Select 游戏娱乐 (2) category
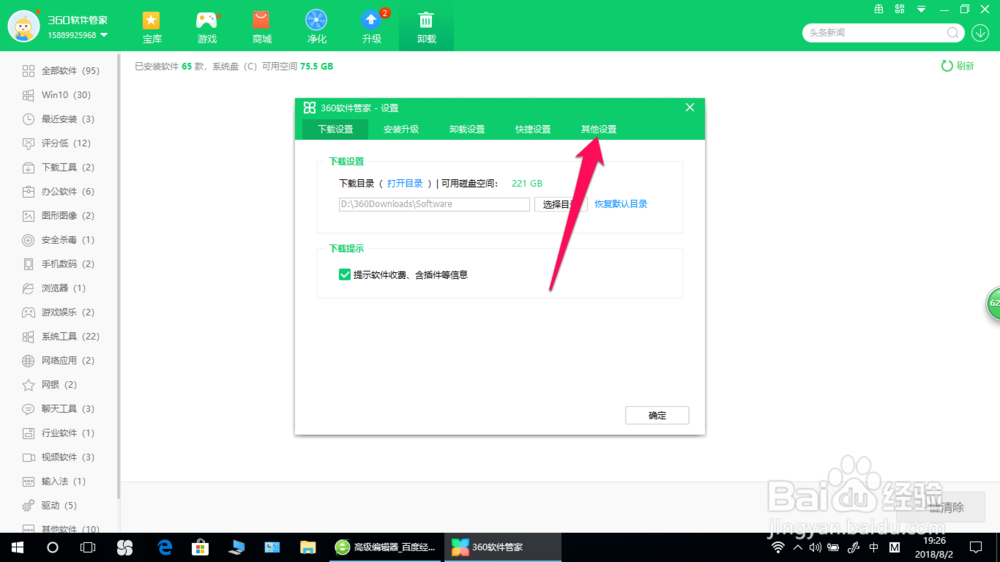 58,313
